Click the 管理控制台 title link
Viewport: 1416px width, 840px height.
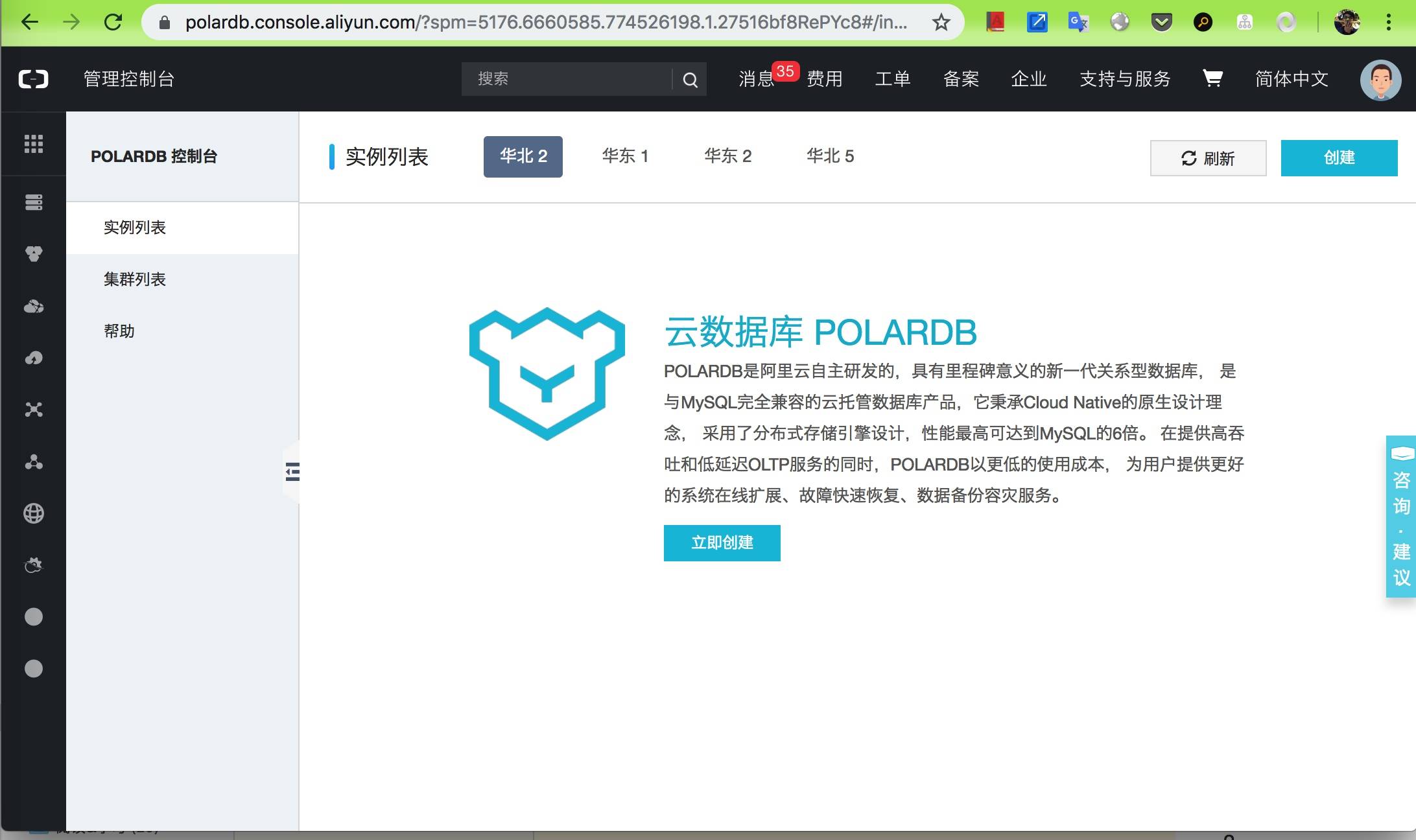129,79
